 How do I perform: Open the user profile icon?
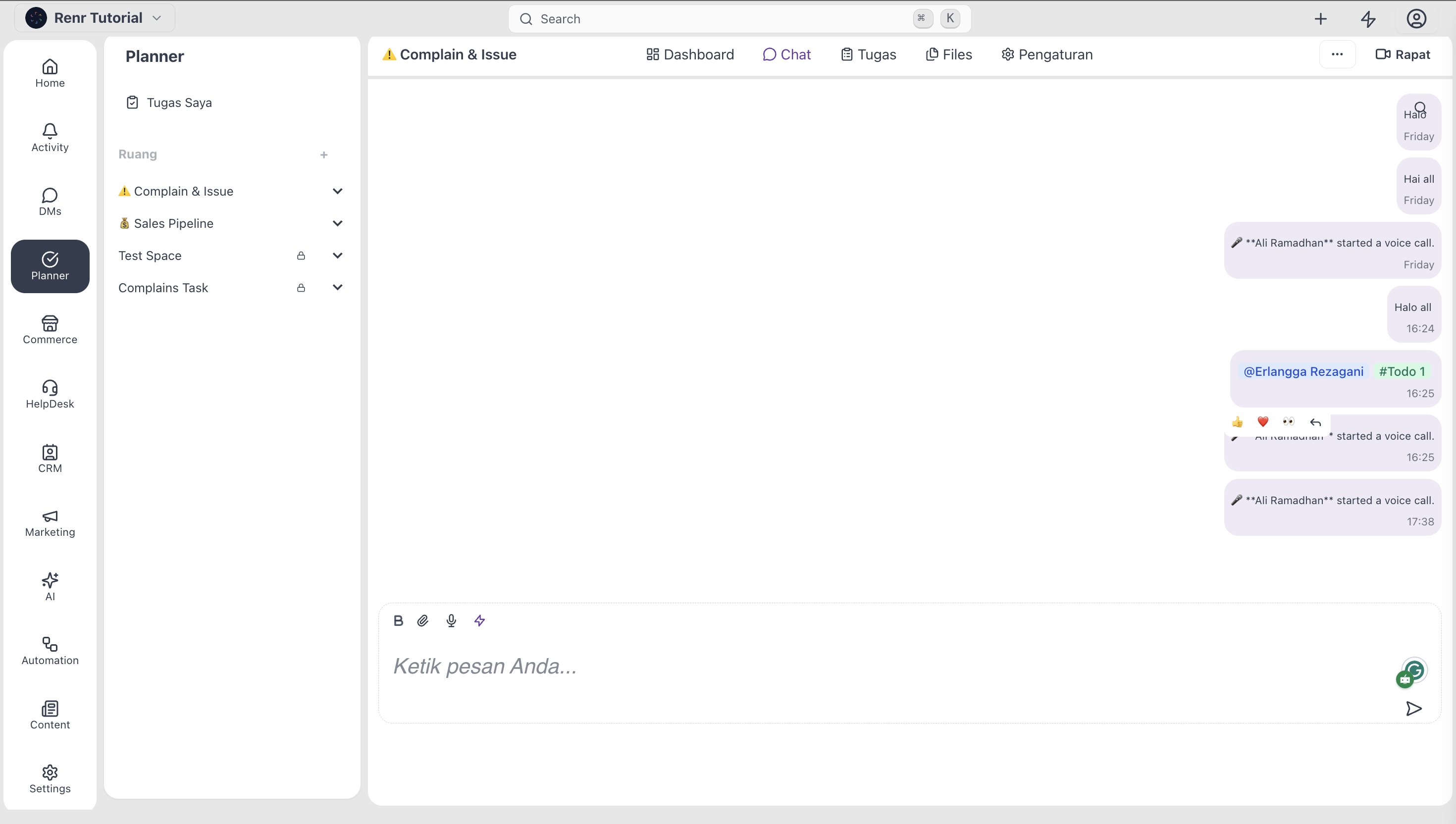pos(1416,19)
